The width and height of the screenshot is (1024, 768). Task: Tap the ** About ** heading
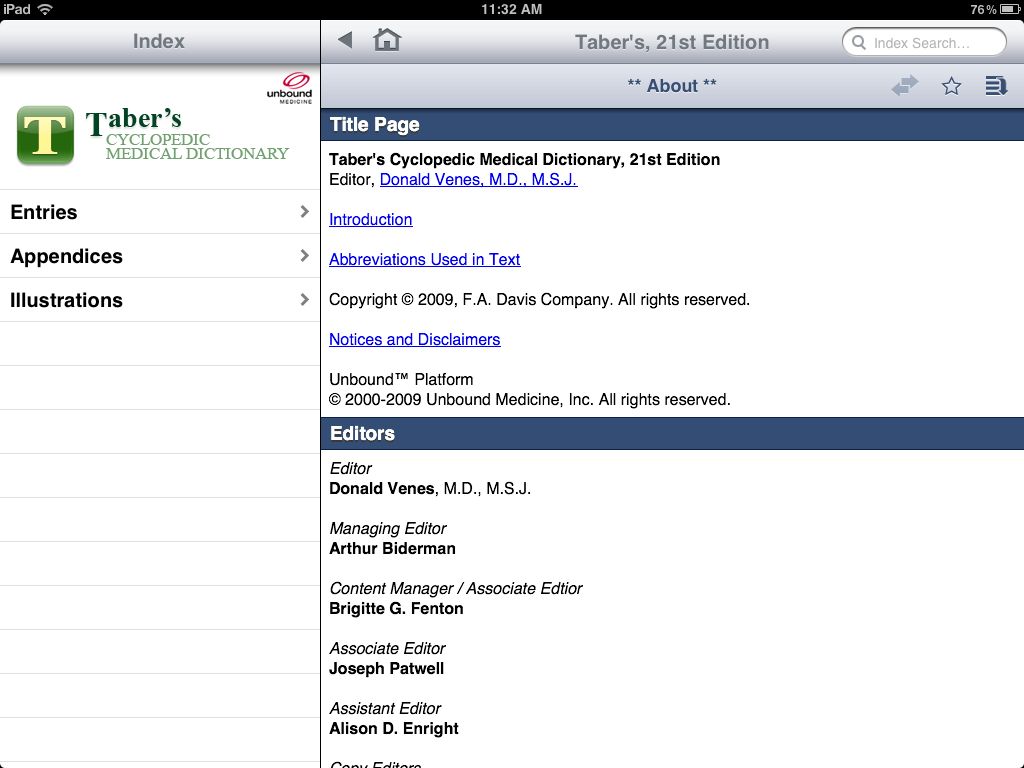672,86
